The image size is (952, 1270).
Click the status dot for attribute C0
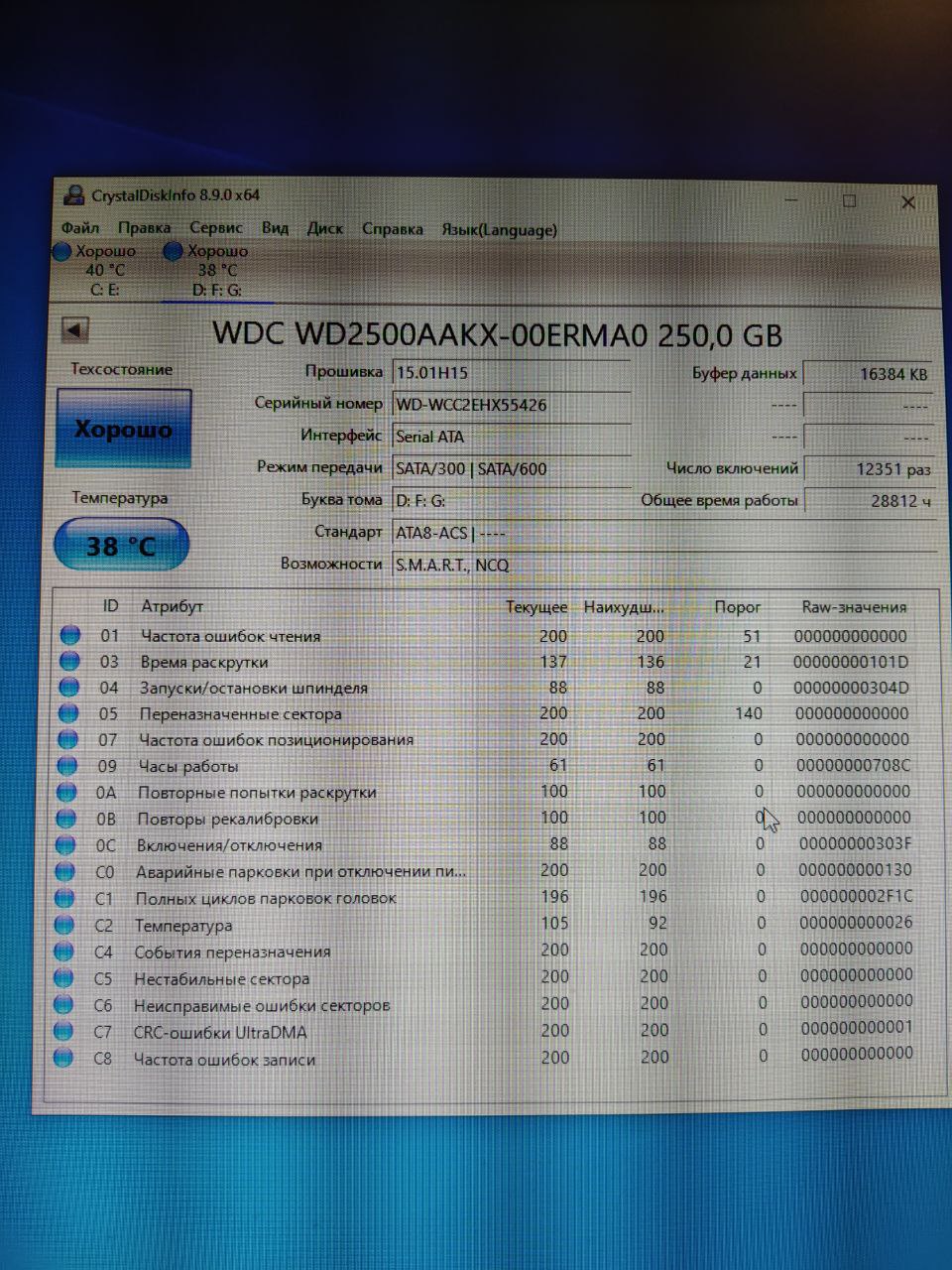tap(65, 871)
